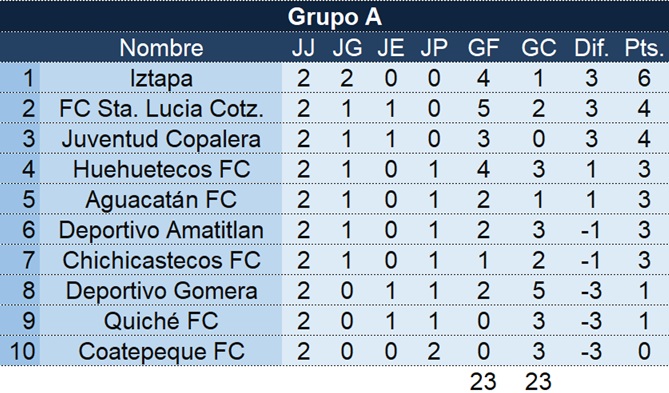The width and height of the screenshot is (669, 393).
Task: Select the Juventud Copalera row name
Action: point(161,139)
